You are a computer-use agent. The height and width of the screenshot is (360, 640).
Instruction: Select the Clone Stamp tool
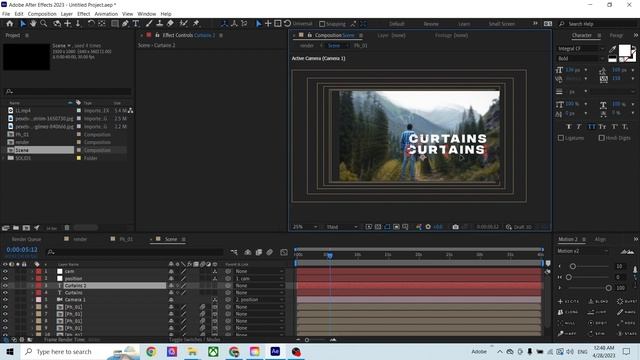point(160,24)
